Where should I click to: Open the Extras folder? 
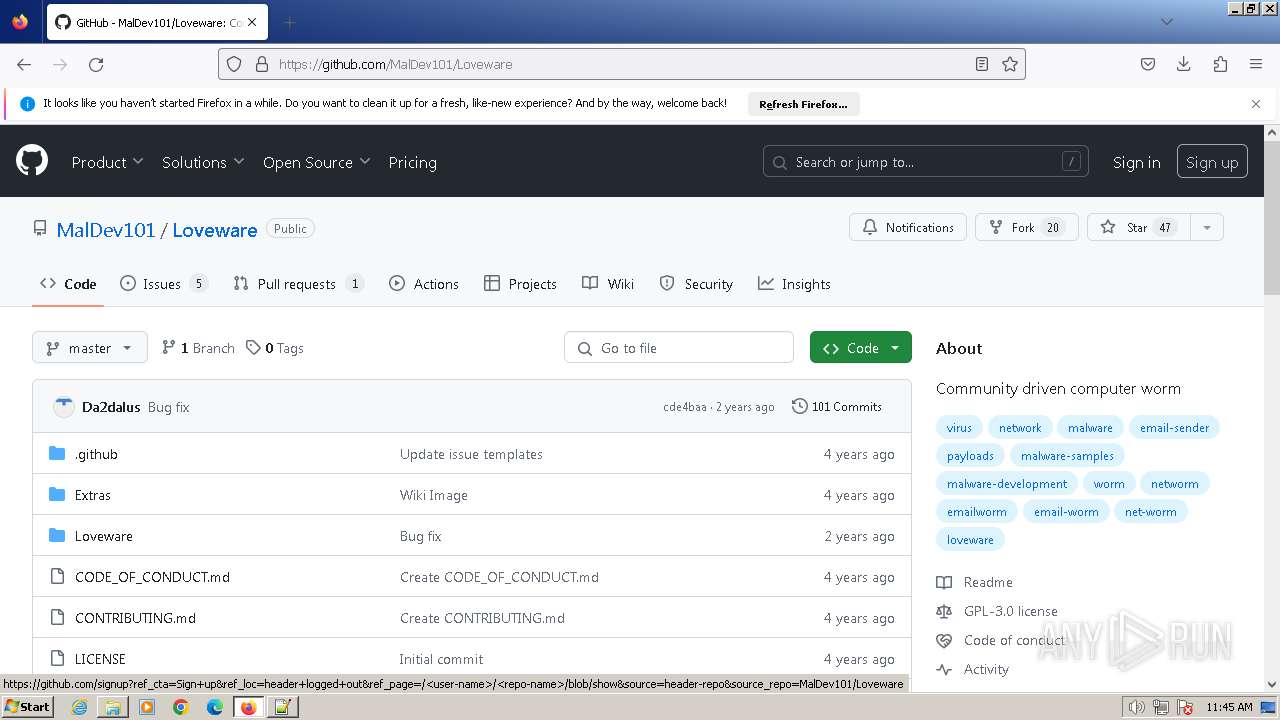pyautogui.click(x=93, y=495)
